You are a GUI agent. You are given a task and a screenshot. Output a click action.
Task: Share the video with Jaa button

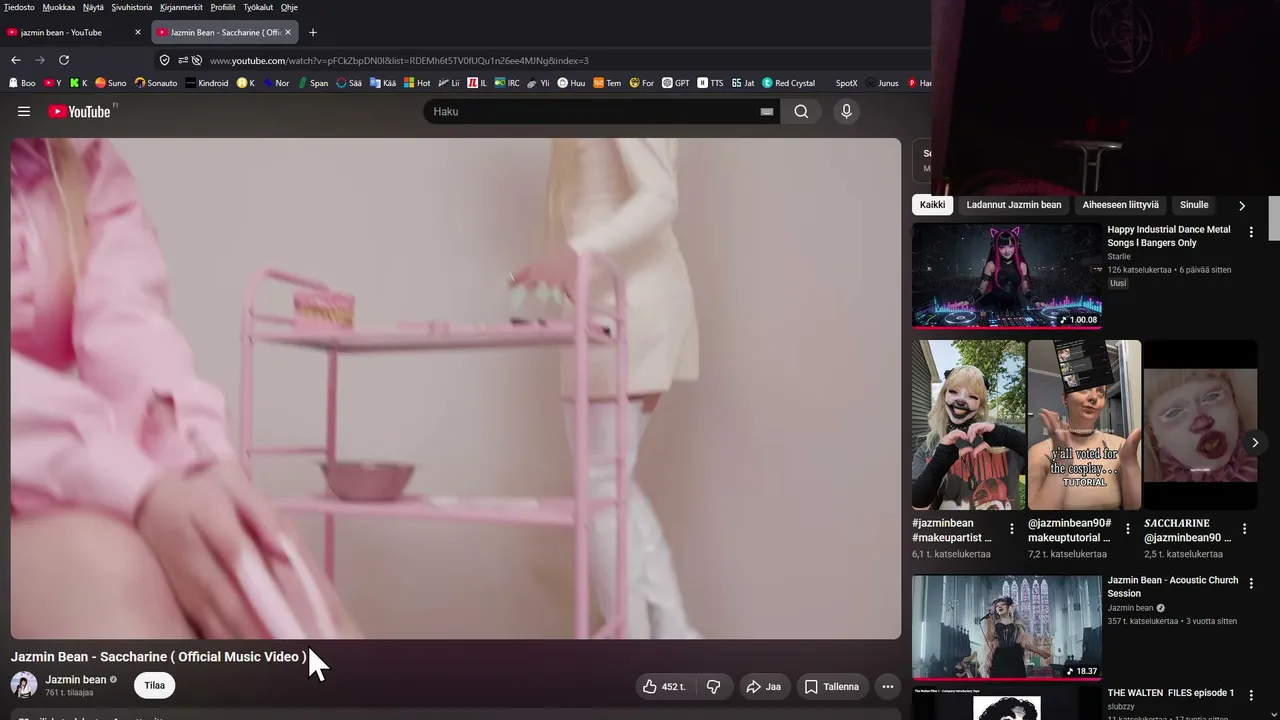(764, 687)
